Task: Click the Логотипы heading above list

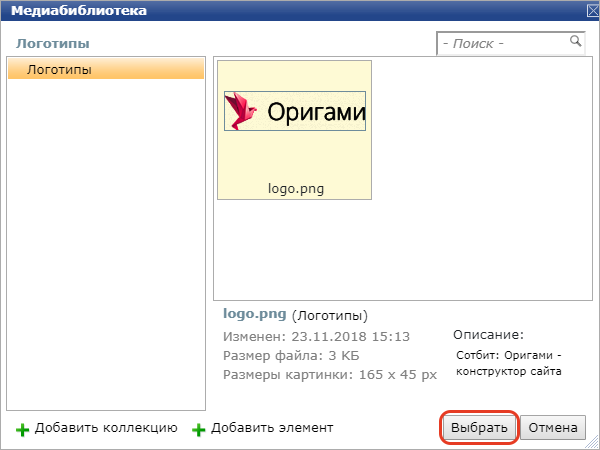Action: (53, 44)
